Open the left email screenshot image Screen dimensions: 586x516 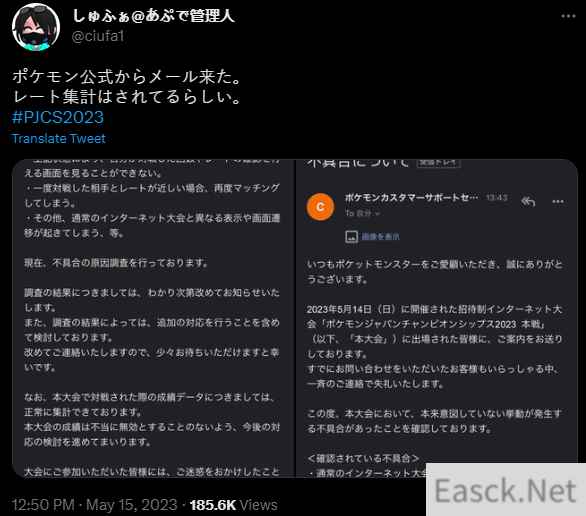[153, 318]
